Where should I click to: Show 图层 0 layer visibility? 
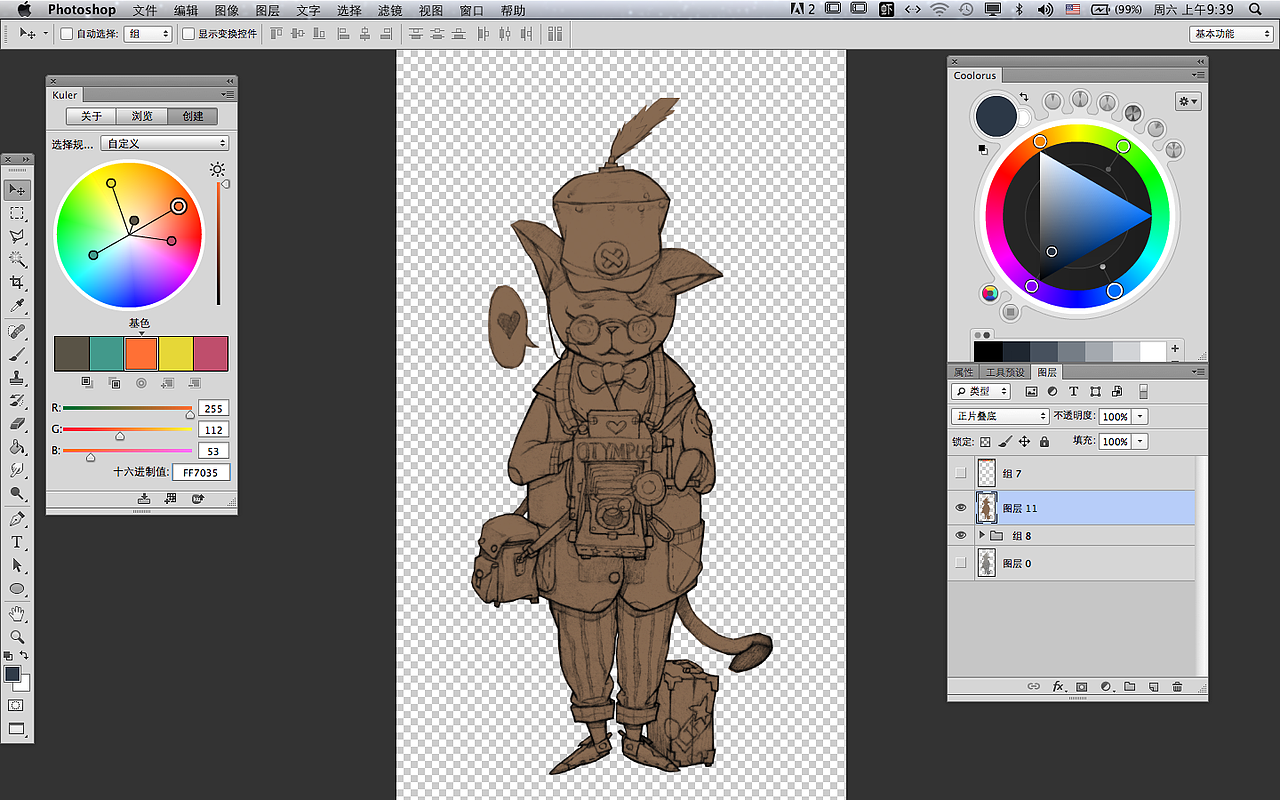[961, 563]
